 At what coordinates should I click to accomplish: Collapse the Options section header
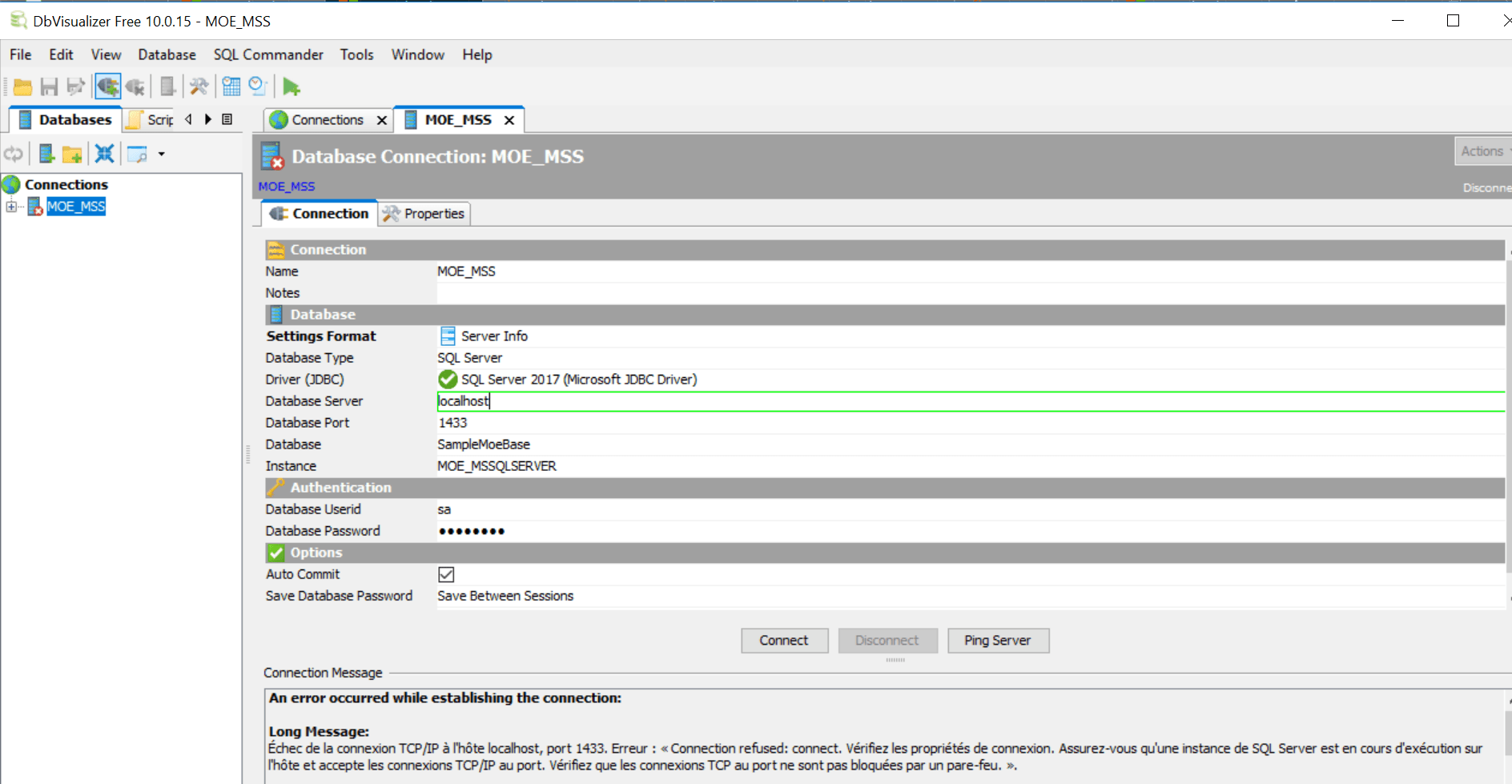pyautogui.click(x=885, y=553)
